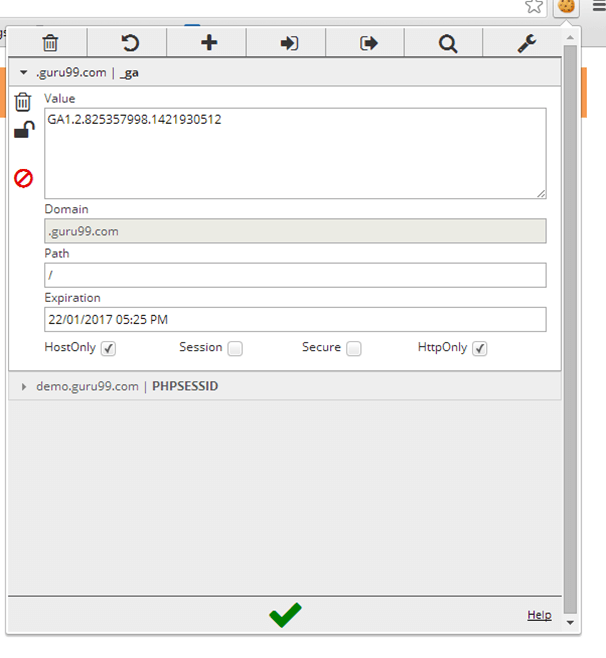Submit changes with the green checkmark

pyautogui.click(x=285, y=615)
